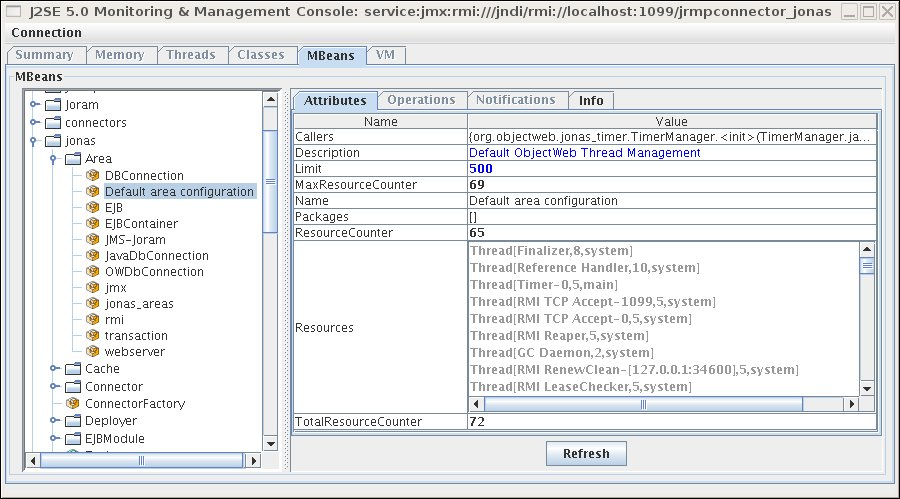Expand the Cache tree node
The width and height of the screenshot is (900, 499).
54,369
